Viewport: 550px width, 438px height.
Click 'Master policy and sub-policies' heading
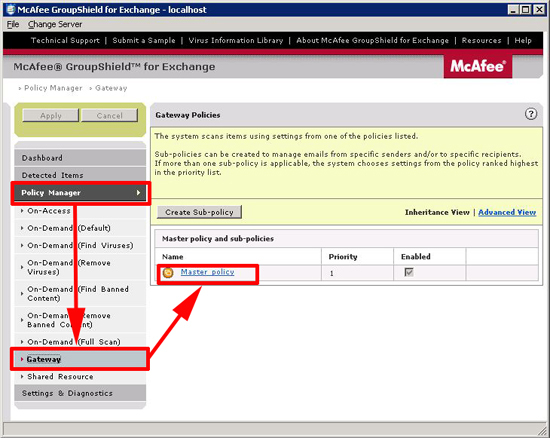click(x=218, y=238)
